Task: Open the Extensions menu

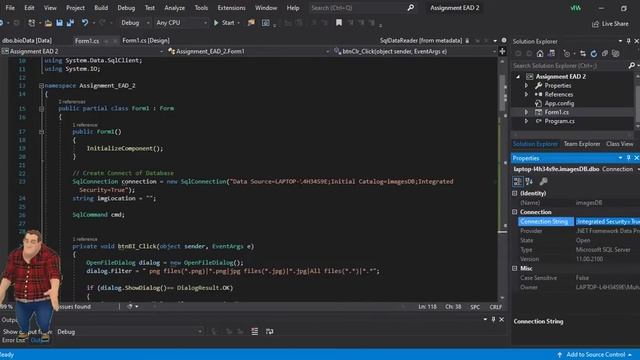Action: point(231,8)
